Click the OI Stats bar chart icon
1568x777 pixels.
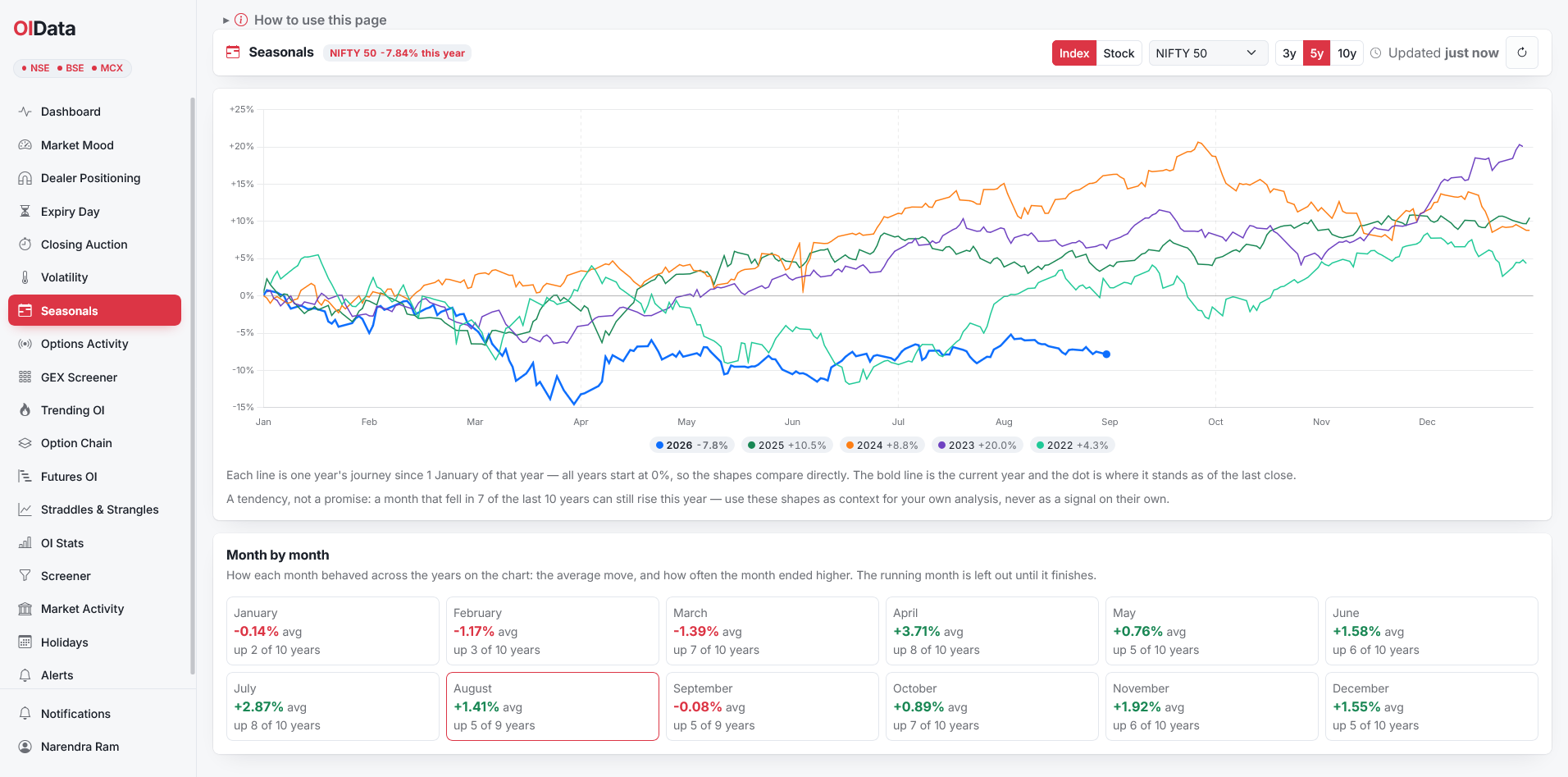tap(25, 543)
